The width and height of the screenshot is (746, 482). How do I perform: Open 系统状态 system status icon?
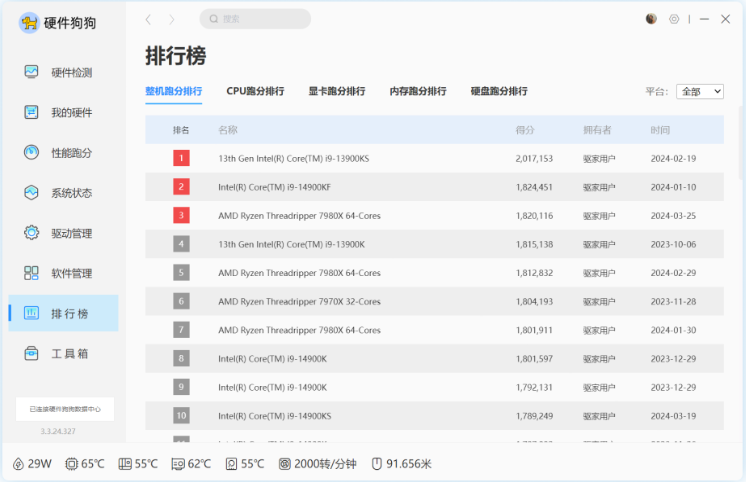[31, 193]
